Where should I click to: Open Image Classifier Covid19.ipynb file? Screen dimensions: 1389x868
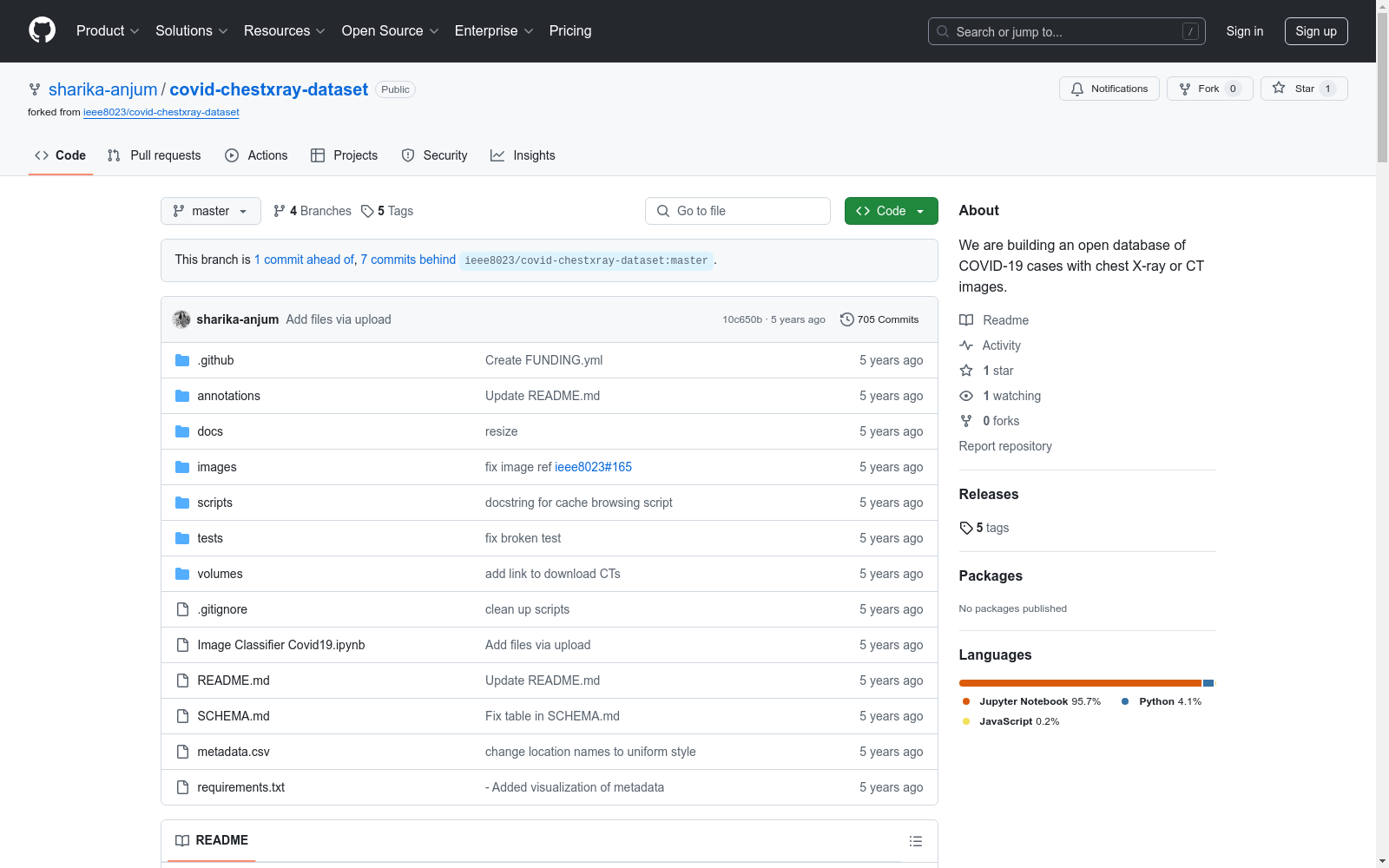pos(281,645)
